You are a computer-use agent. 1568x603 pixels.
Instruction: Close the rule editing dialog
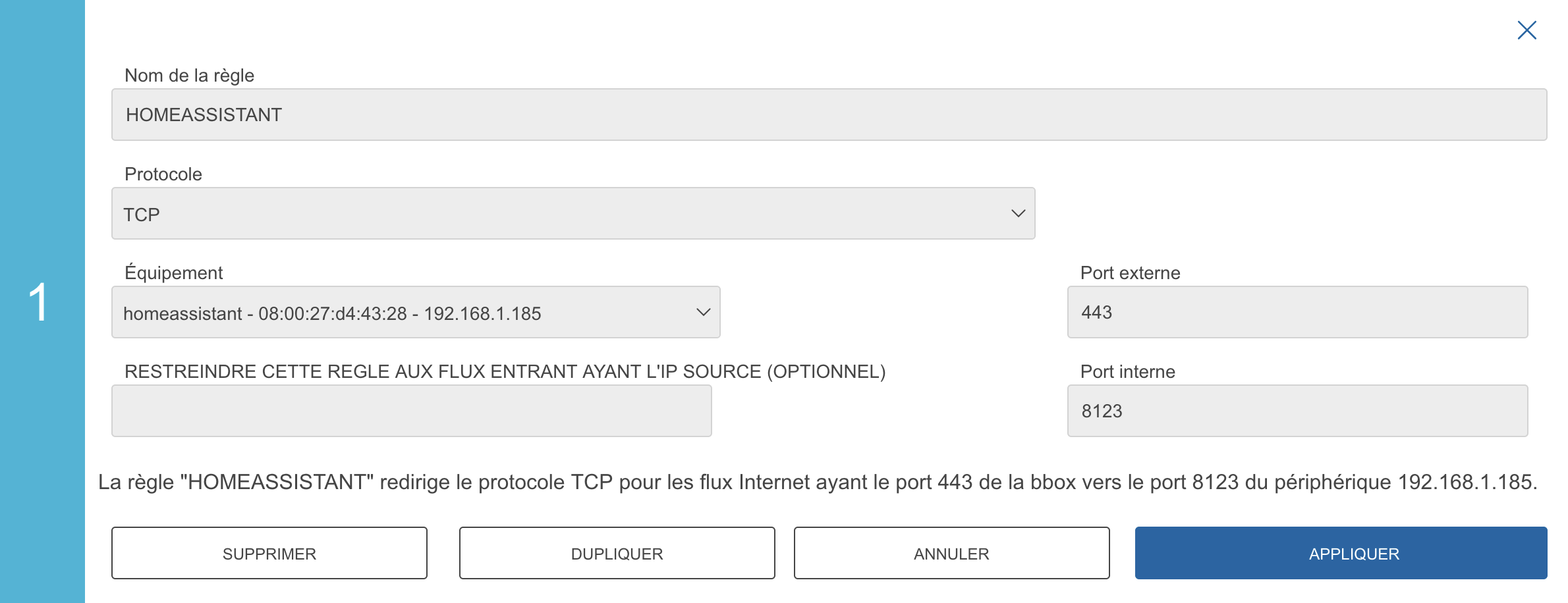(1526, 30)
